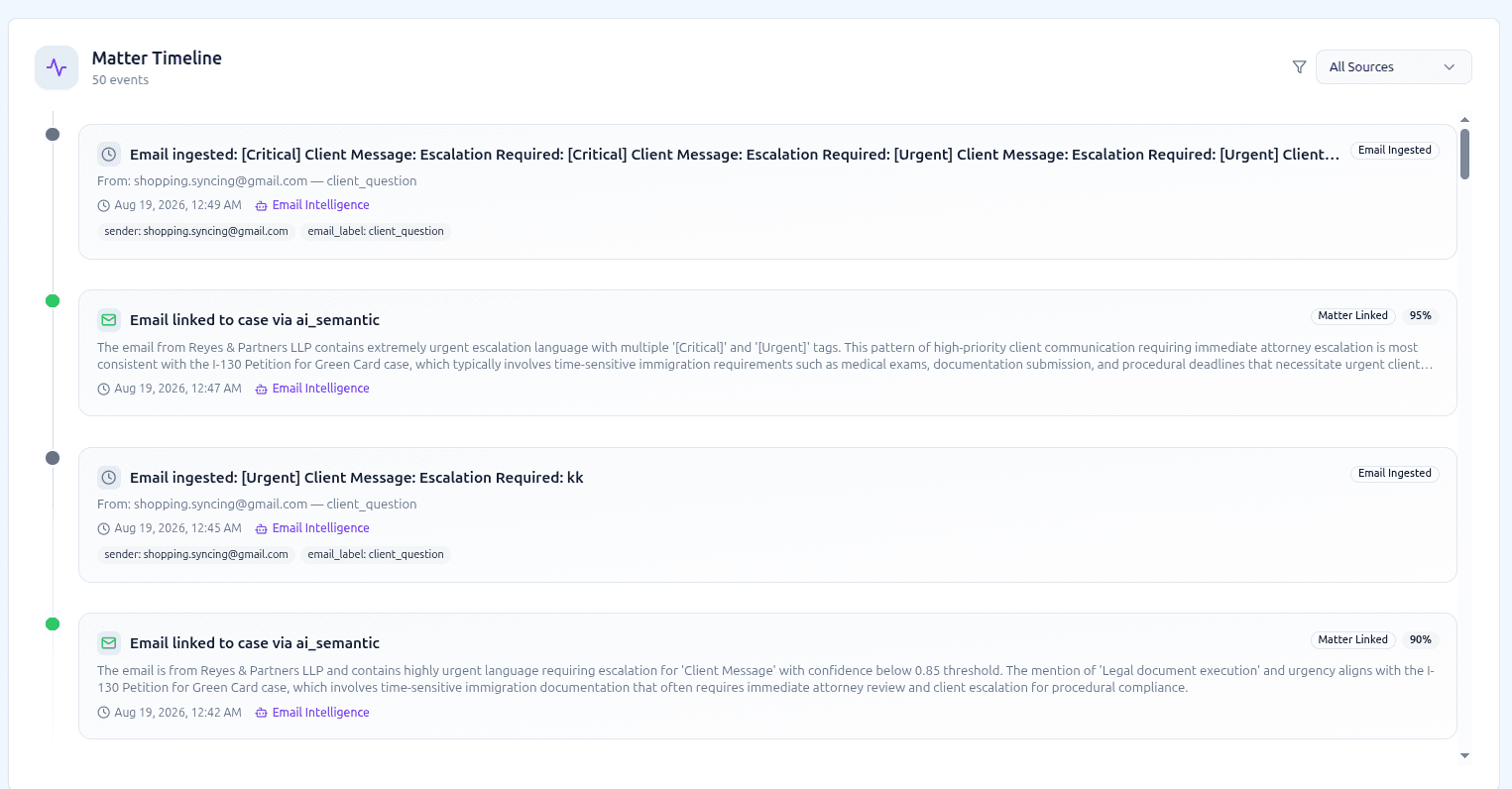This screenshot has width=1512, height=789.
Task: Click the Email Ingested badge on Critical email card
Action: [x=1394, y=150]
